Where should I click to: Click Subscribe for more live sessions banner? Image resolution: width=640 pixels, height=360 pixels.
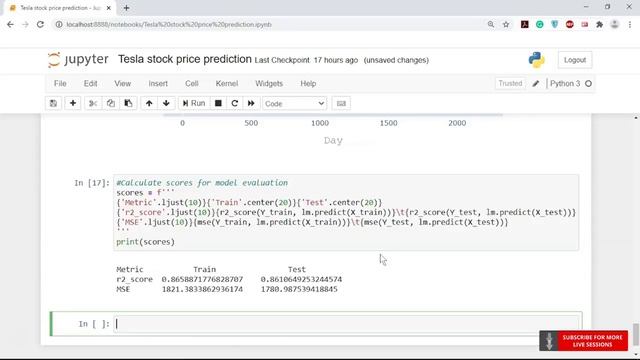[x=584, y=341]
